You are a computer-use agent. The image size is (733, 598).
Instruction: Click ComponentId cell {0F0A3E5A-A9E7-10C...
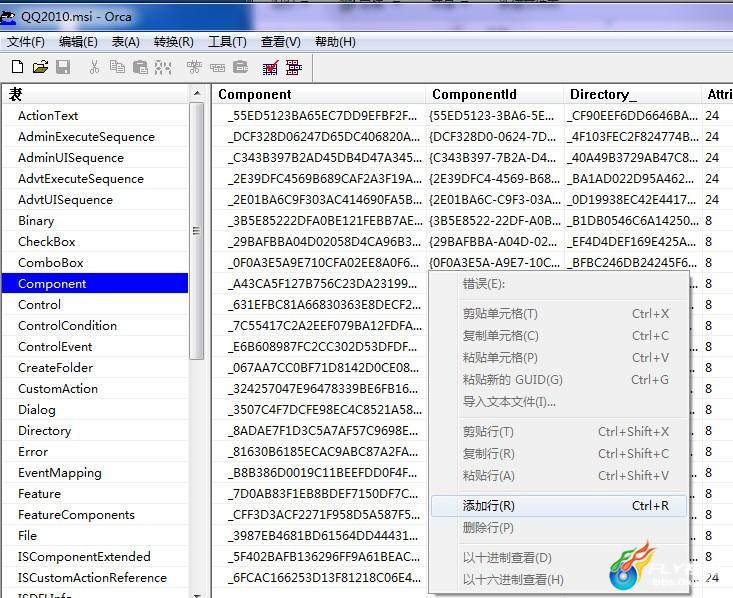[x=495, y=262]
